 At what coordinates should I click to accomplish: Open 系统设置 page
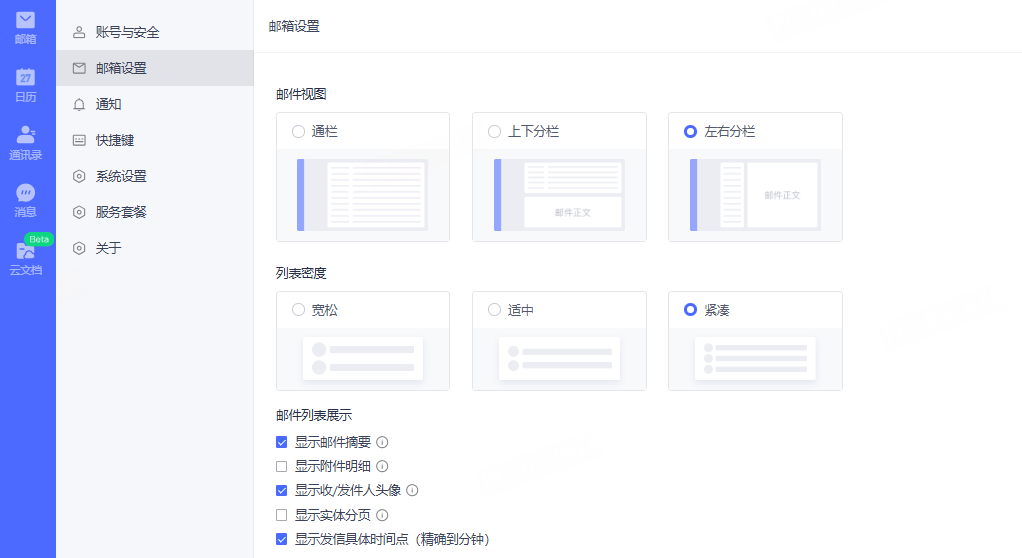pyautogui.click(x=154, y=176)
